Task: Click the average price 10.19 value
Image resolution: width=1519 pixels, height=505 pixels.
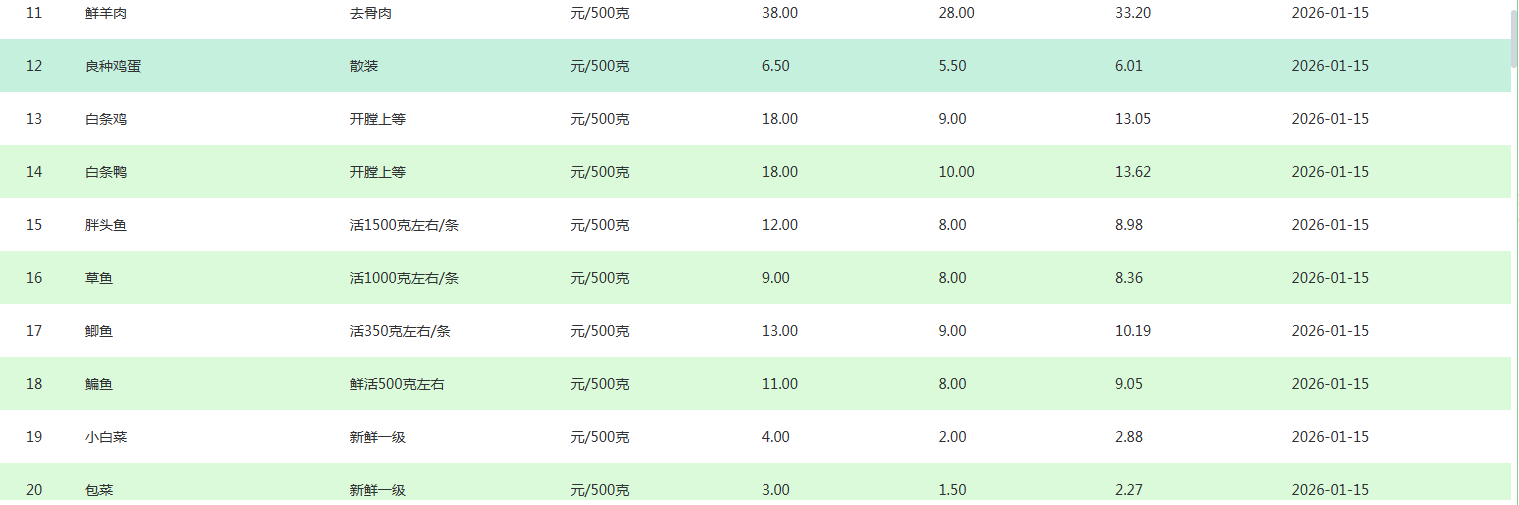Action: click(x=1133, y=331)
